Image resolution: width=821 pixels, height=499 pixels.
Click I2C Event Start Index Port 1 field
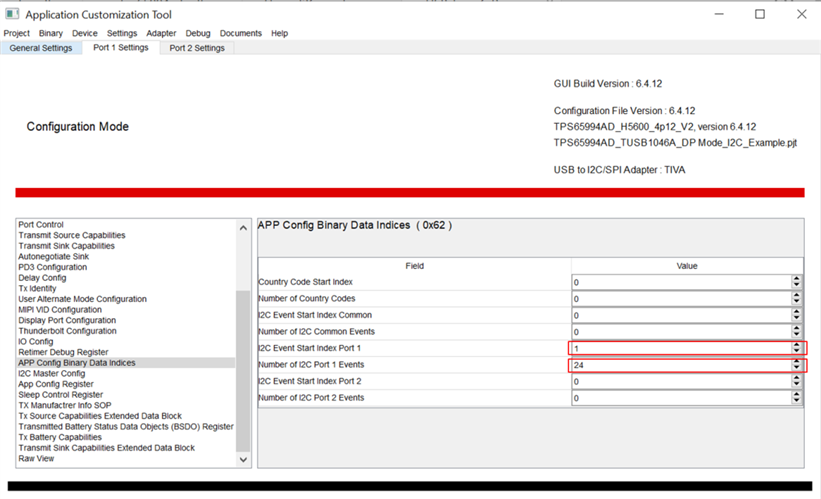(x=681, y=348)
